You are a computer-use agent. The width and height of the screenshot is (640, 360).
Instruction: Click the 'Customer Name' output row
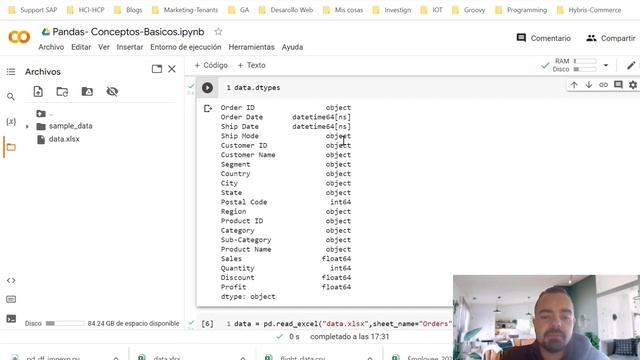click(x=286, y=155)
